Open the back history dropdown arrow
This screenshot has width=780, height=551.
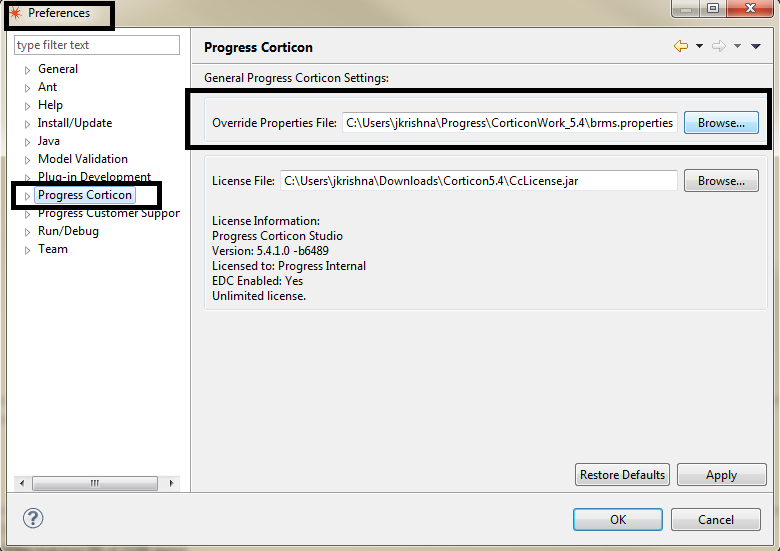coord(699,46)
